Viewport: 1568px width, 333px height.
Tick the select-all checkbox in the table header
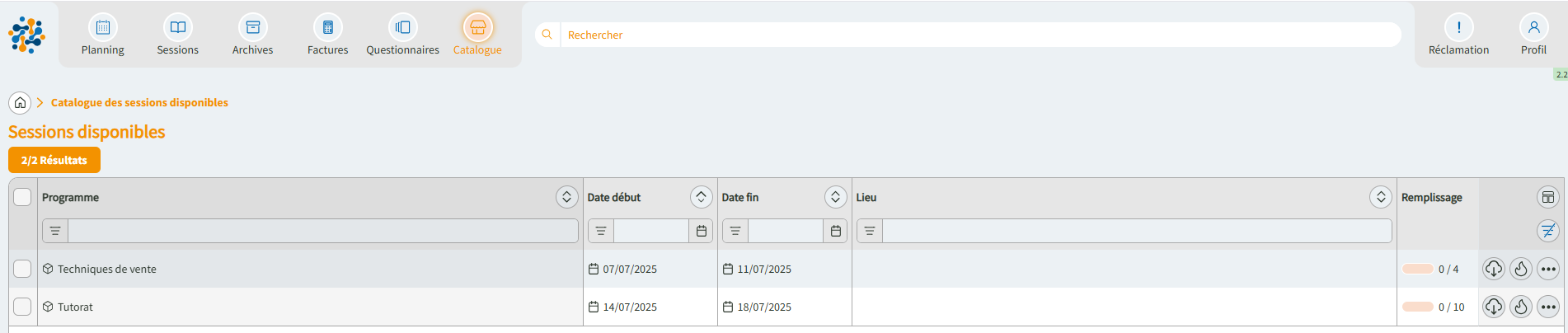point(22,197)
